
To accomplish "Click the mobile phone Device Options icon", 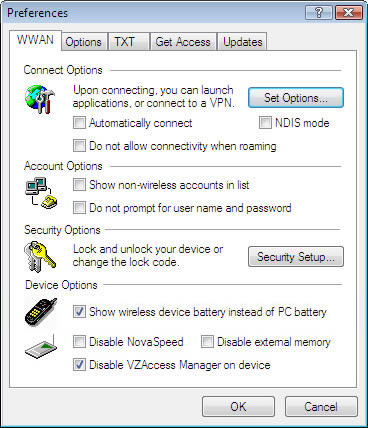I will pos(41,312).
